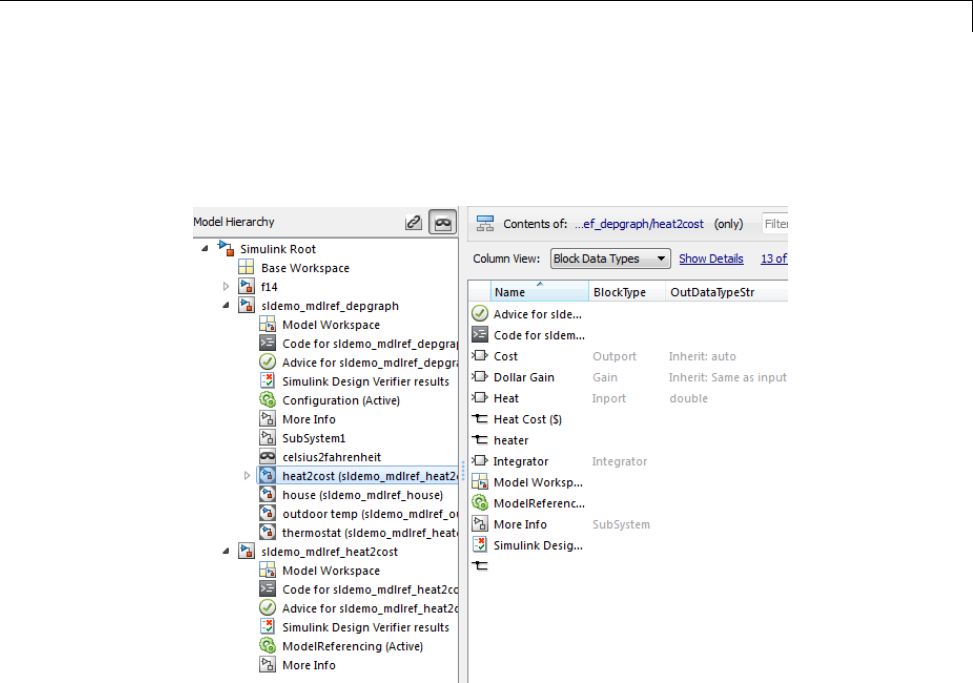Select the More Info SubSystem row

coord(520,524)
